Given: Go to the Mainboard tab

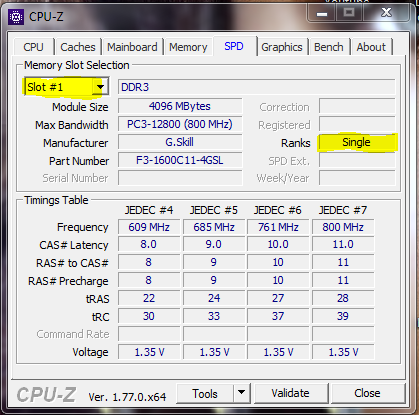Looking at the screenshot, I should pos(132,47).
